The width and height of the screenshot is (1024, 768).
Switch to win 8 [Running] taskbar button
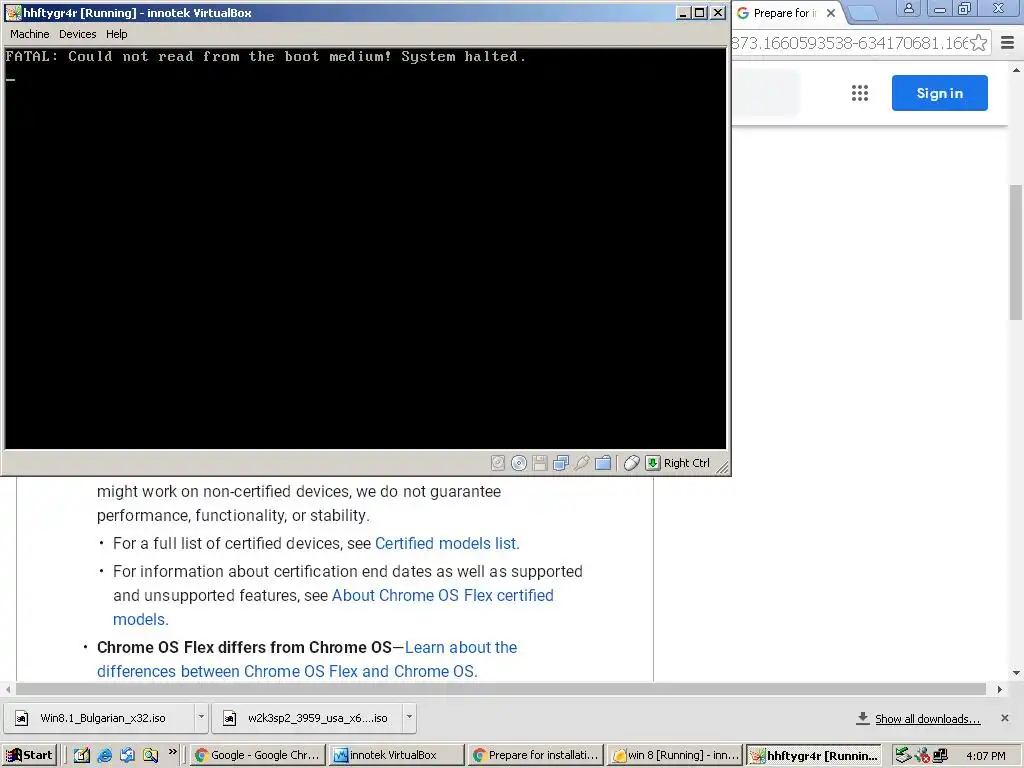click(x=675, y=755)
